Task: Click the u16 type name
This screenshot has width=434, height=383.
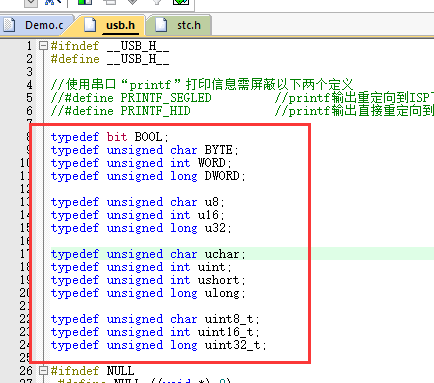Action: tap(208, 215)
